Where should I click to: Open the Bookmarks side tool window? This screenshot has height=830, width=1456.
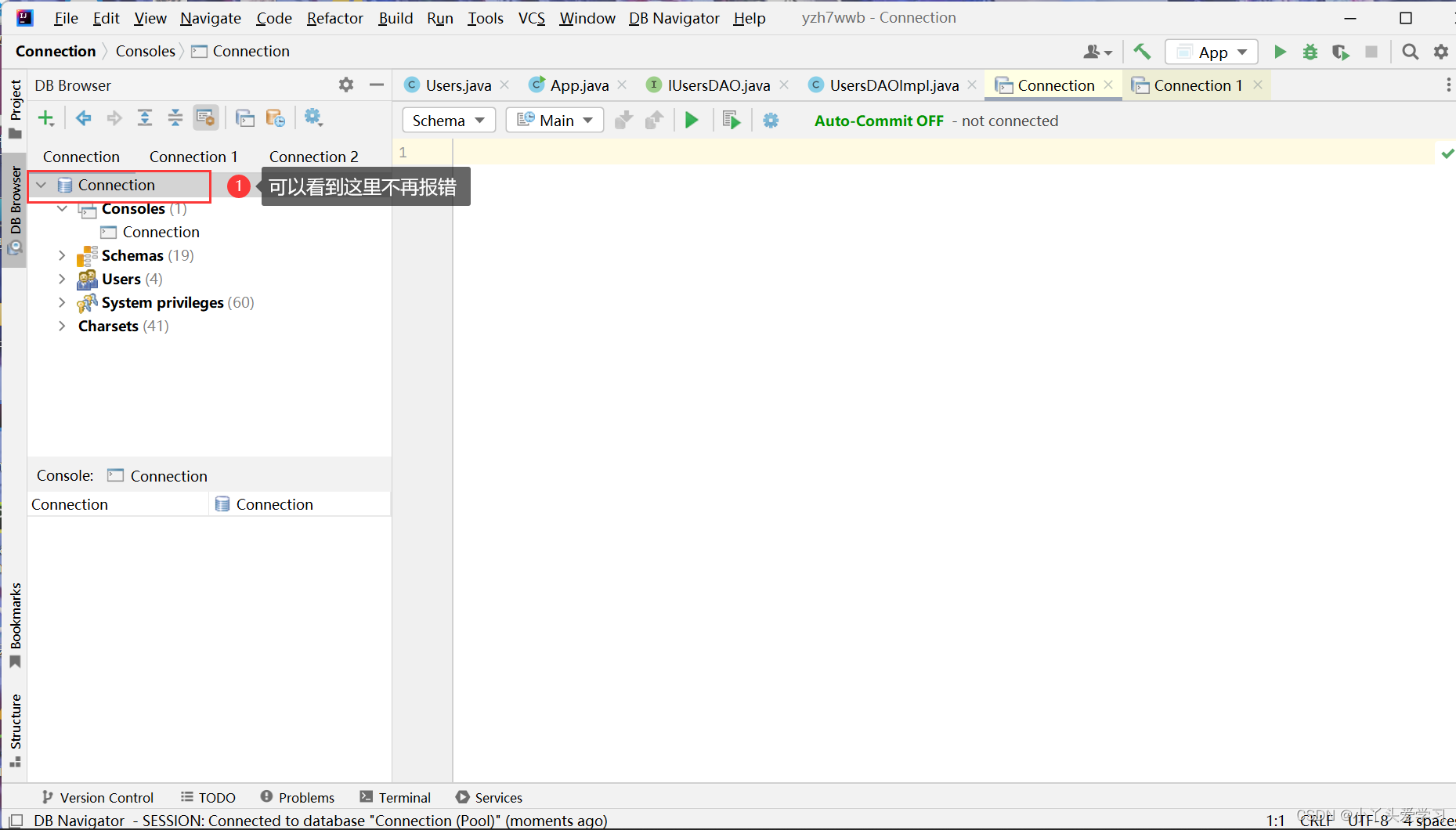tap(15, 626)
